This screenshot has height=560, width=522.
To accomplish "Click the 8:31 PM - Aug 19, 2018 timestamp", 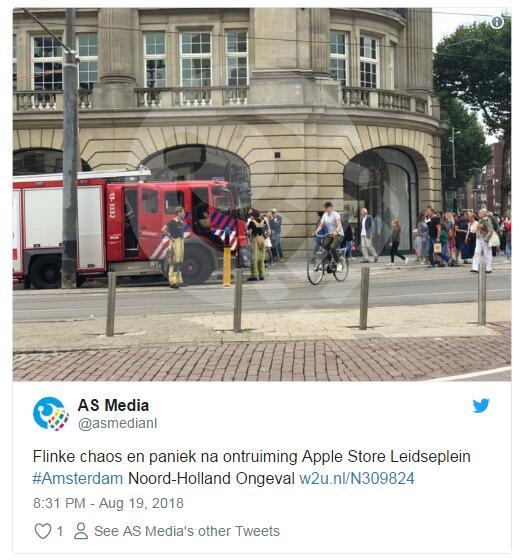I will (109, 503).
